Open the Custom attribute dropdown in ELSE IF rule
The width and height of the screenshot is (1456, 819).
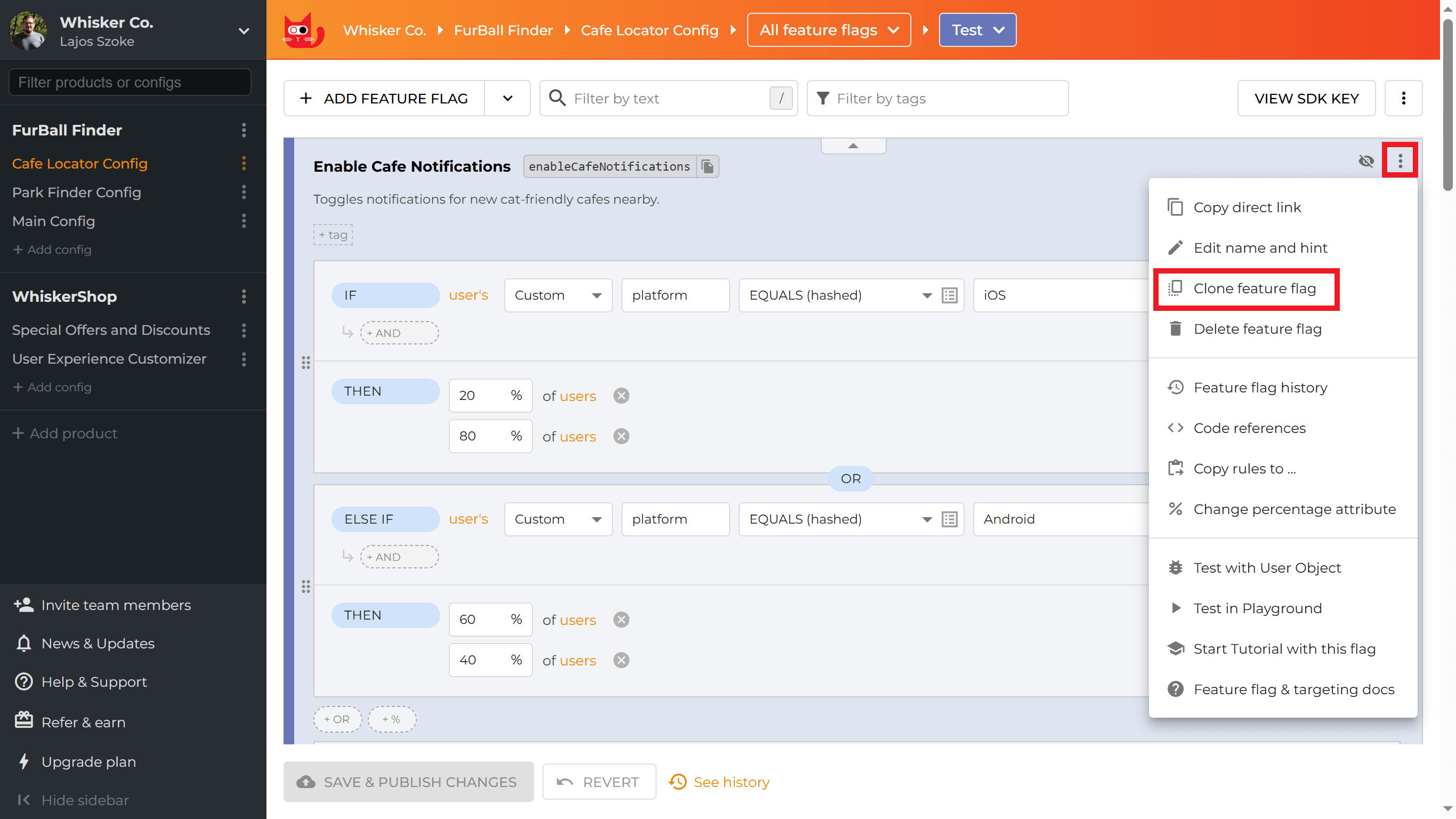[x=557, y=519]
